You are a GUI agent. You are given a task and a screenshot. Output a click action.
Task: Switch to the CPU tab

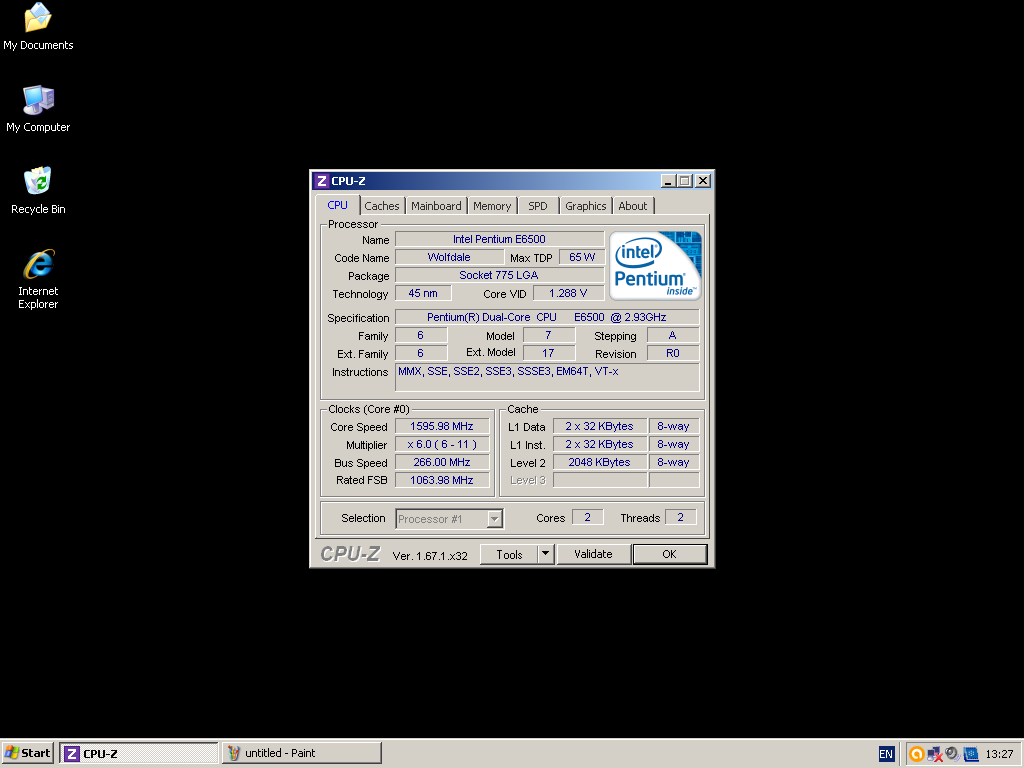pyautogui.click(x=338, y=205)
